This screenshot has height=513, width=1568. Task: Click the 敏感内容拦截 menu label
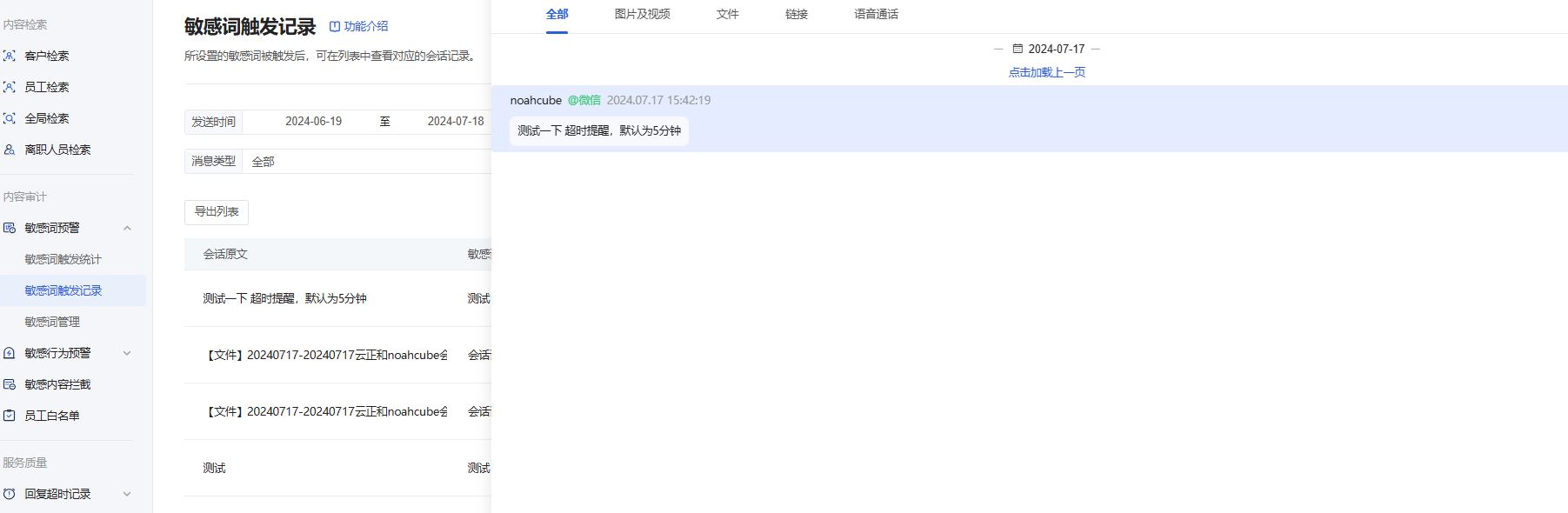[x=57, y=384]
